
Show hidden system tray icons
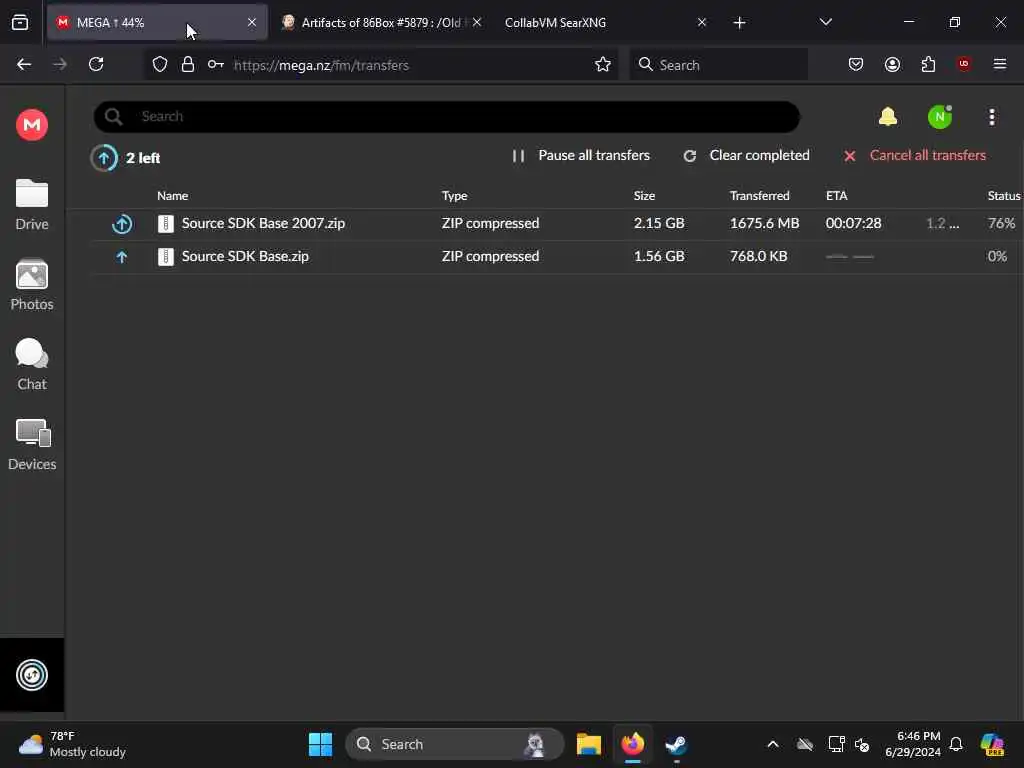click(773, 744)
